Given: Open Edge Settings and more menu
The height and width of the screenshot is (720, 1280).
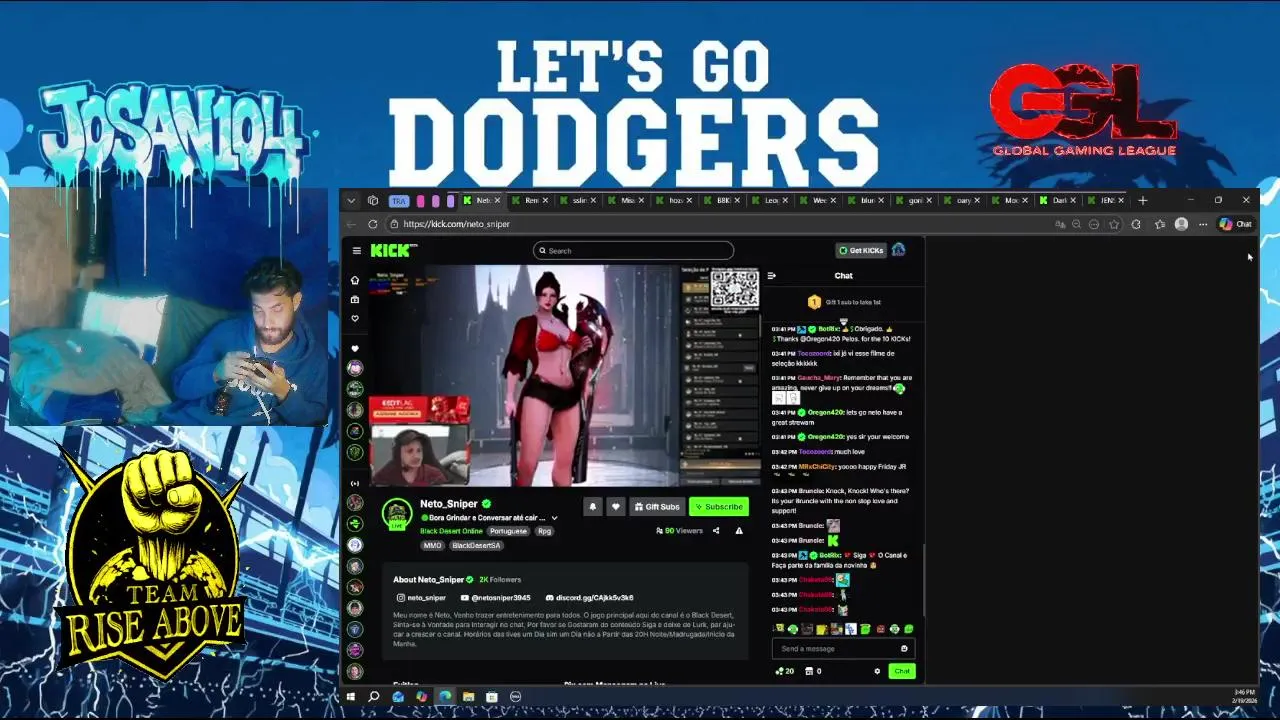Looking at the screenshot, I should 1203,224.
